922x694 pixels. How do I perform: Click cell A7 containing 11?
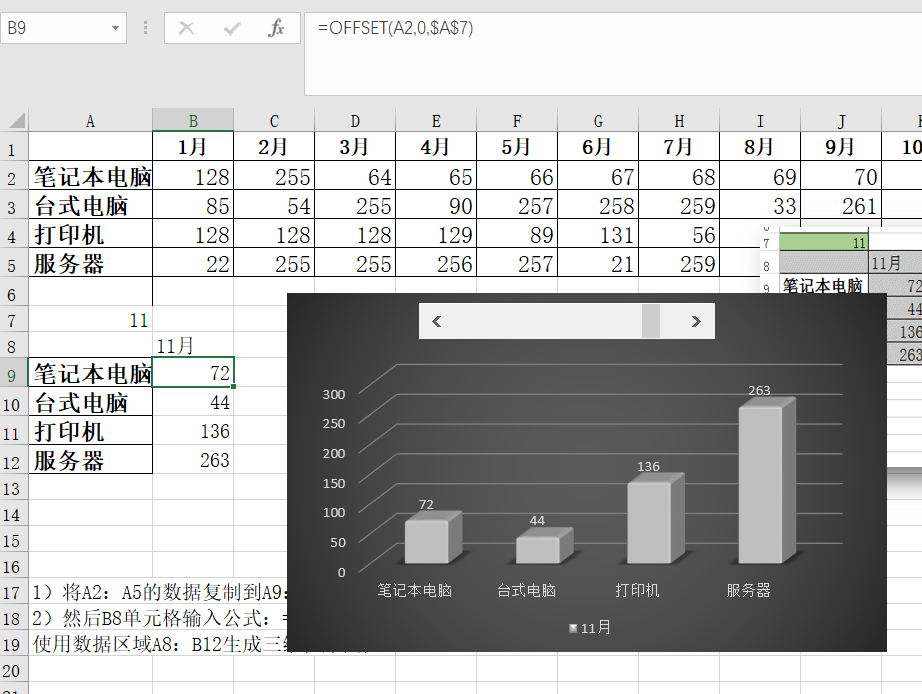coord(91,320)
